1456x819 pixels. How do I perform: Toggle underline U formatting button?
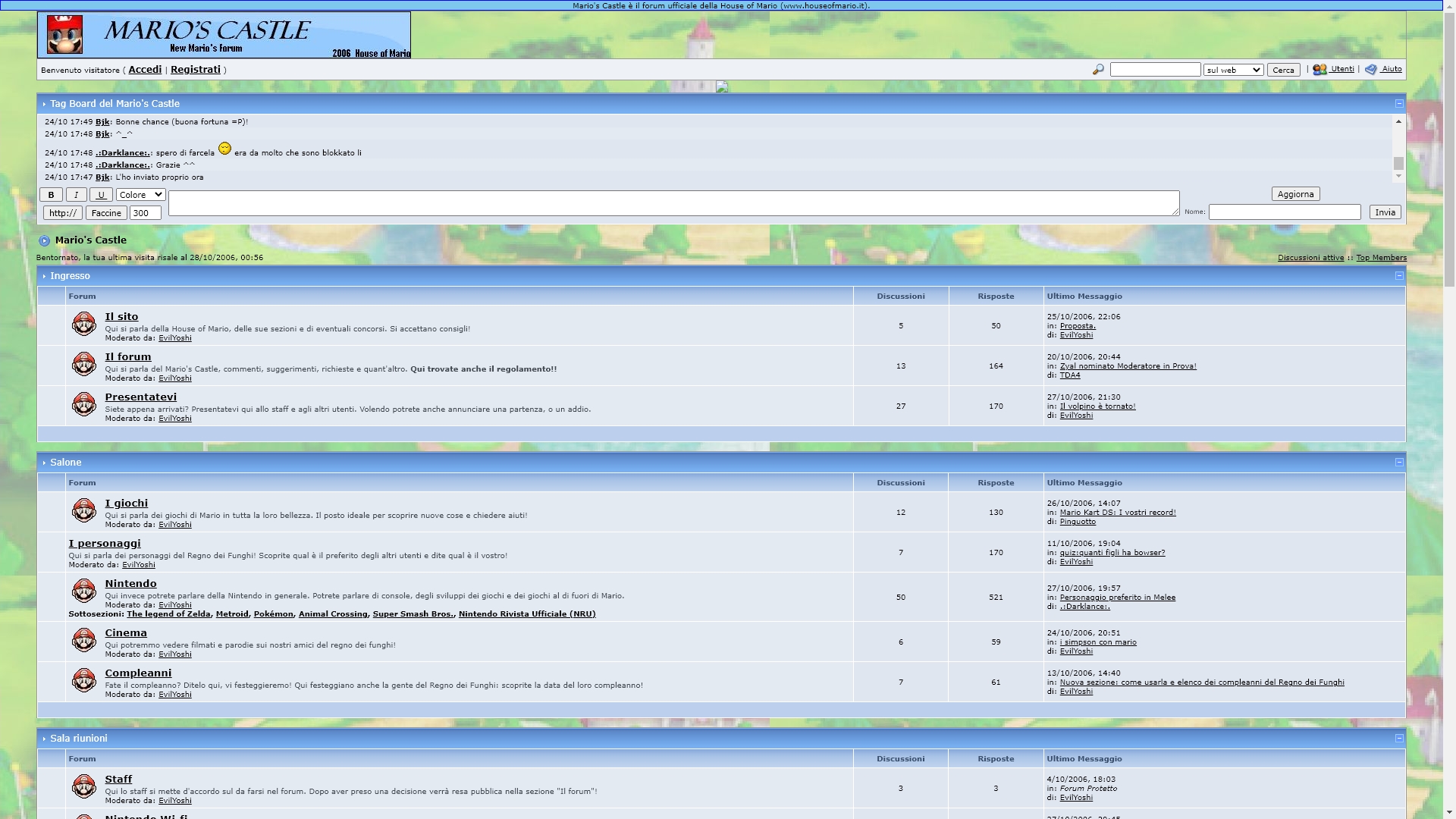point(101,195)
